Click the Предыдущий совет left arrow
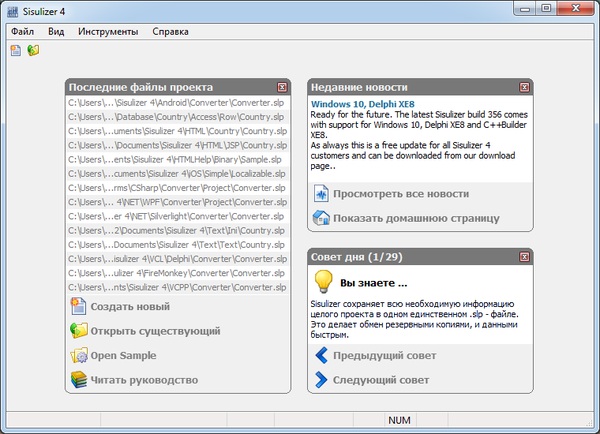This screenshot has height=434, width=600. 321,355
